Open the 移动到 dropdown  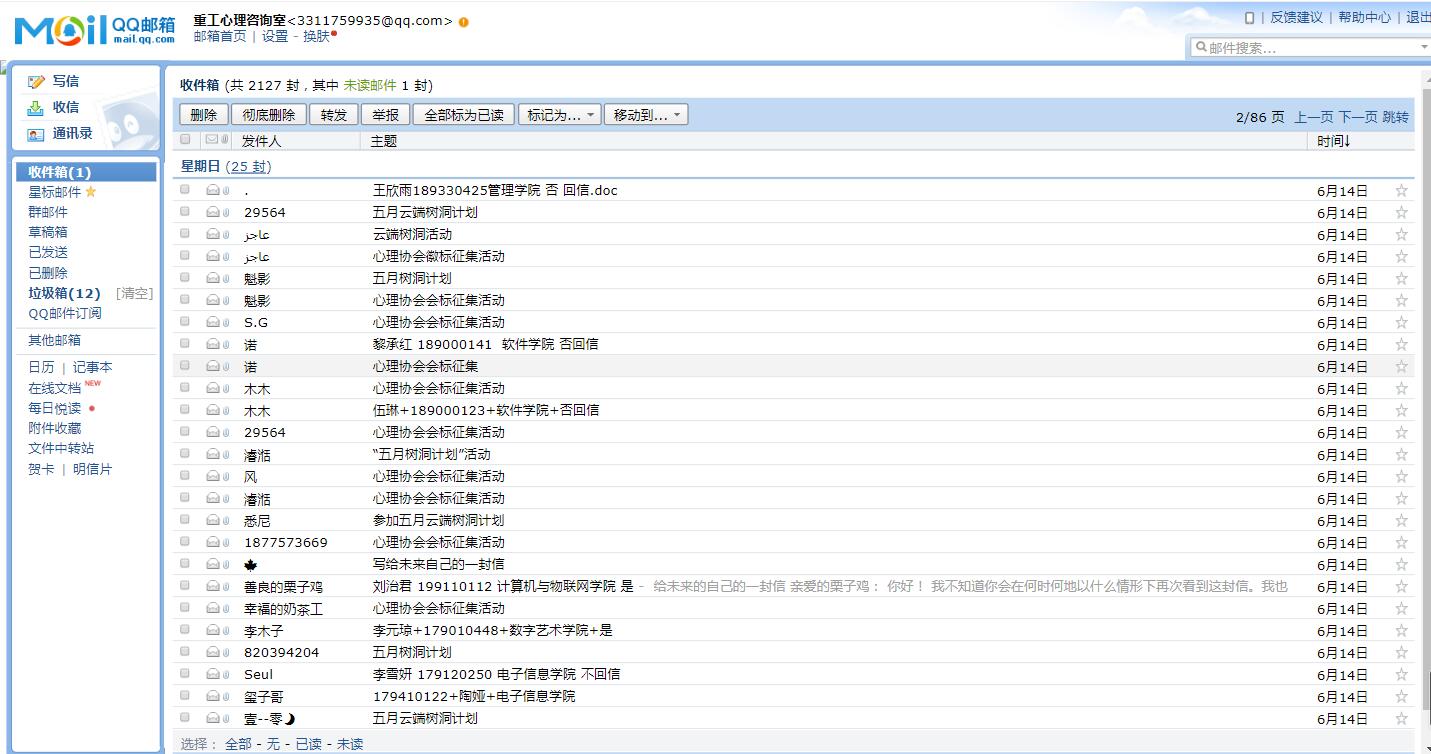click(x=646, y=115)
